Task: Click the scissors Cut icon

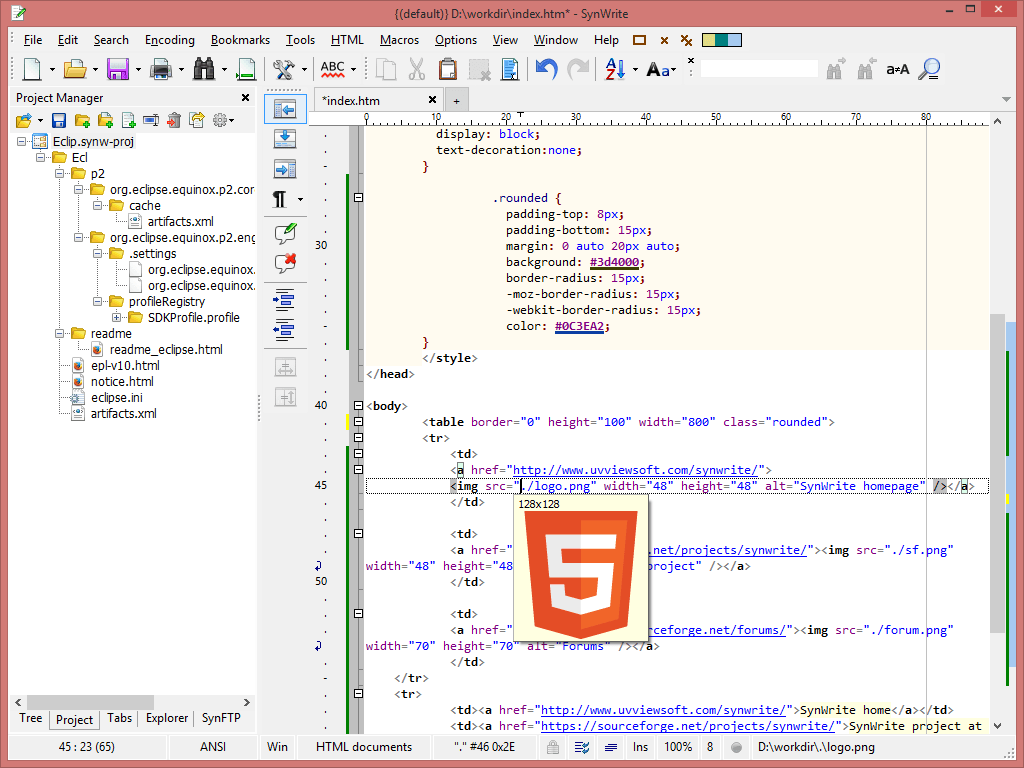Action: [x=416, y=69]
